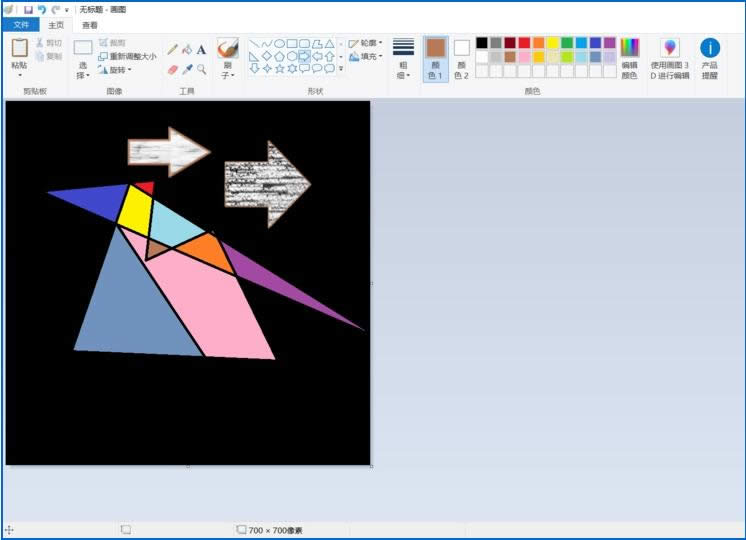Open the 文件 menu
Screen dimensions: 746x540
tap(21, 25)
